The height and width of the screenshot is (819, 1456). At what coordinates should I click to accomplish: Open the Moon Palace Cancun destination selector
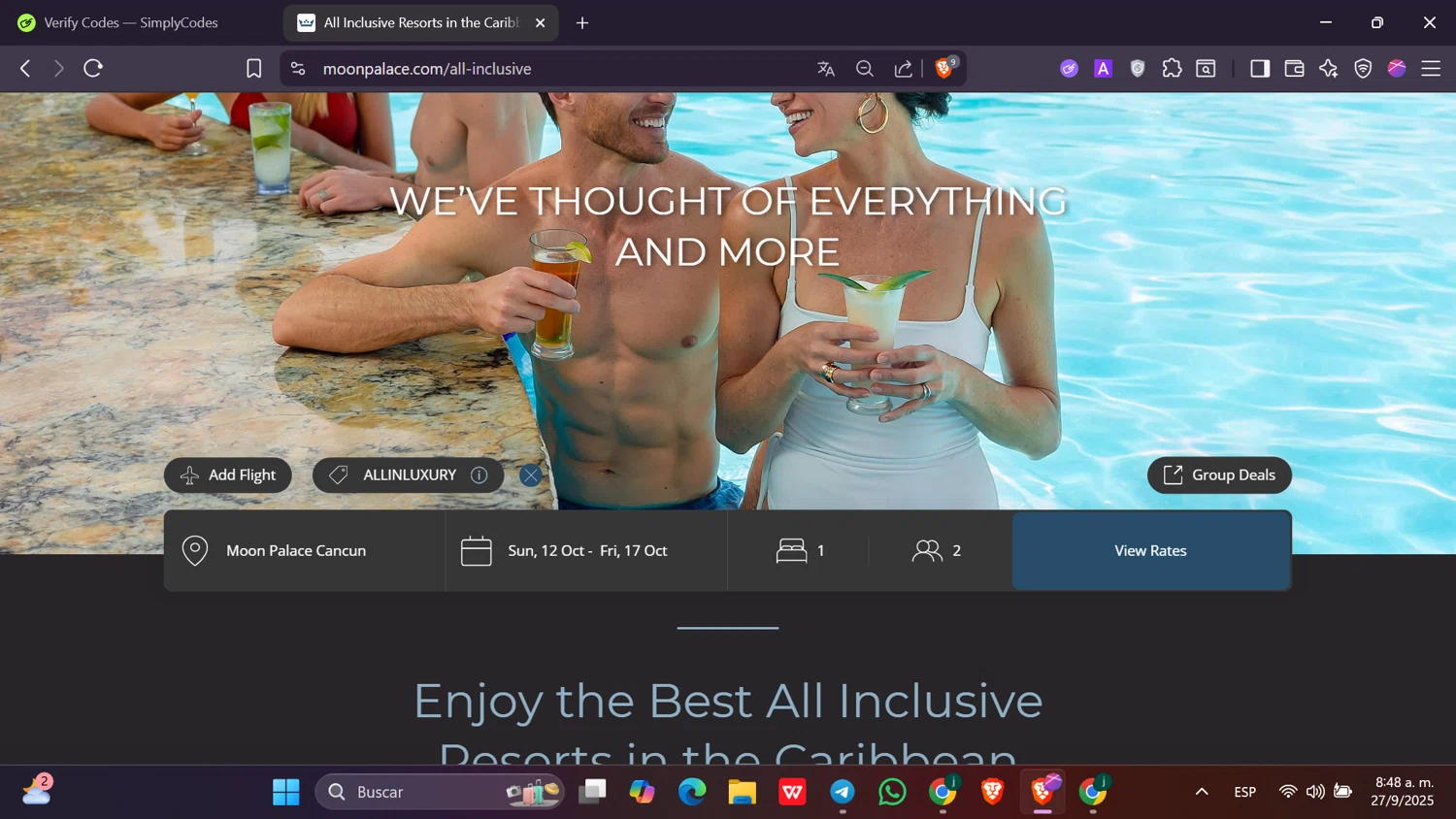click(x=305, y=550)
